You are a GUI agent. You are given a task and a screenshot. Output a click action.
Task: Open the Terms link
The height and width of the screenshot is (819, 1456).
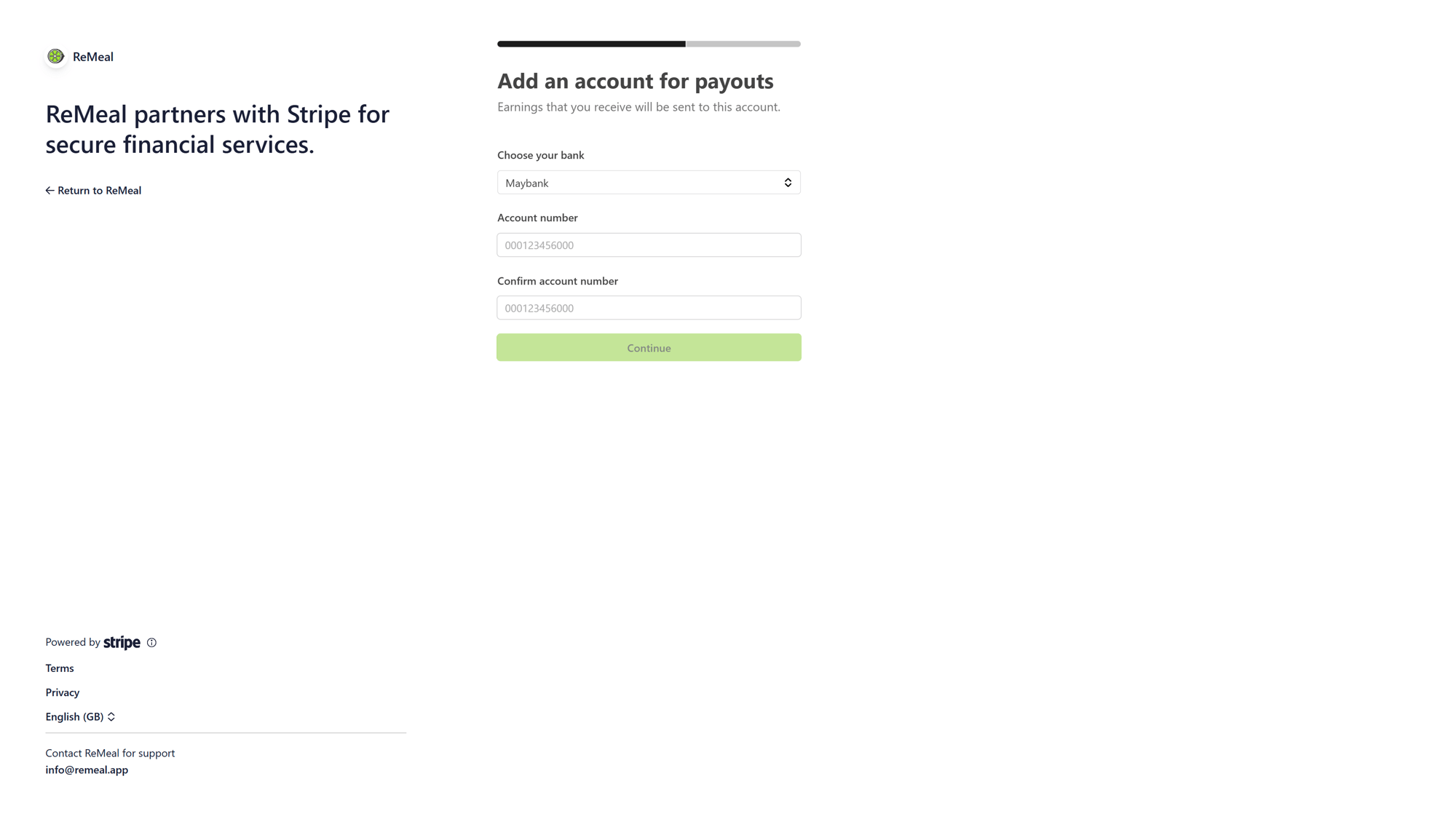(x=60, y=668)
